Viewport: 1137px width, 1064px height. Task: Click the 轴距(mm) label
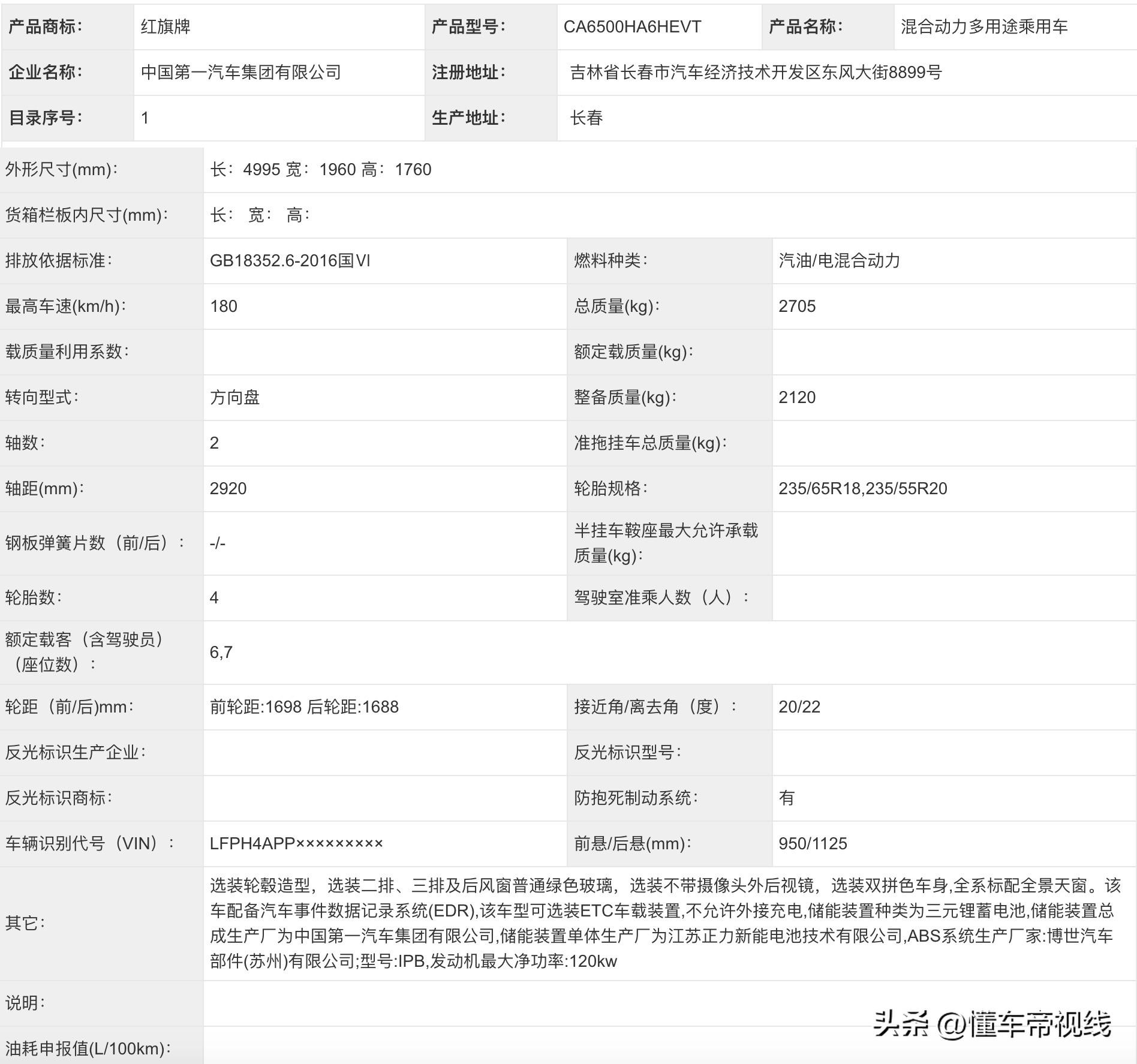44,488
